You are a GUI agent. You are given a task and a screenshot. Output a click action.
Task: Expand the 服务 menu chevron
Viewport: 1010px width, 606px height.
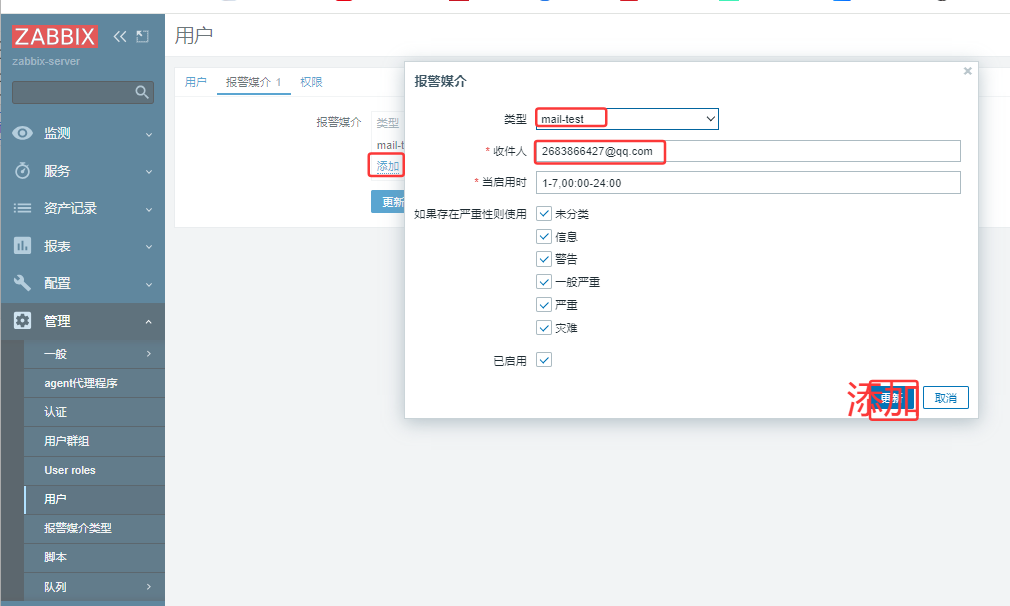149,172
